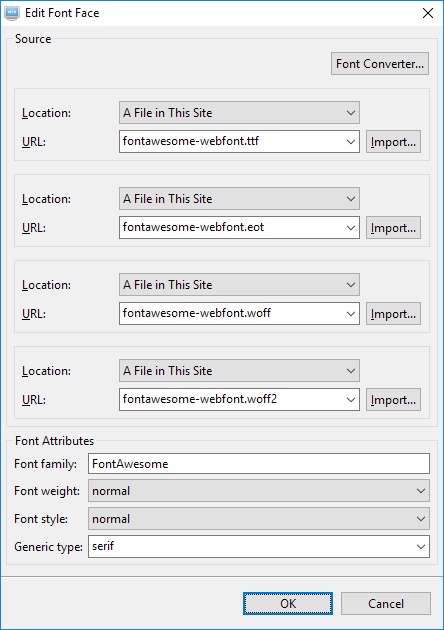Screen dimensions: 444x630
Task: Import a file for the woff source
Action: click(393, 313)
